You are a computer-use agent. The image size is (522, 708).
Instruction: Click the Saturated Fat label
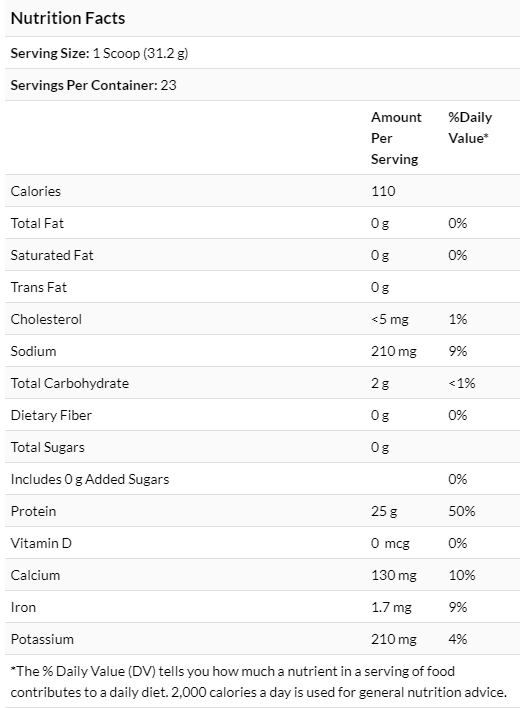click(x=52, y=255)
